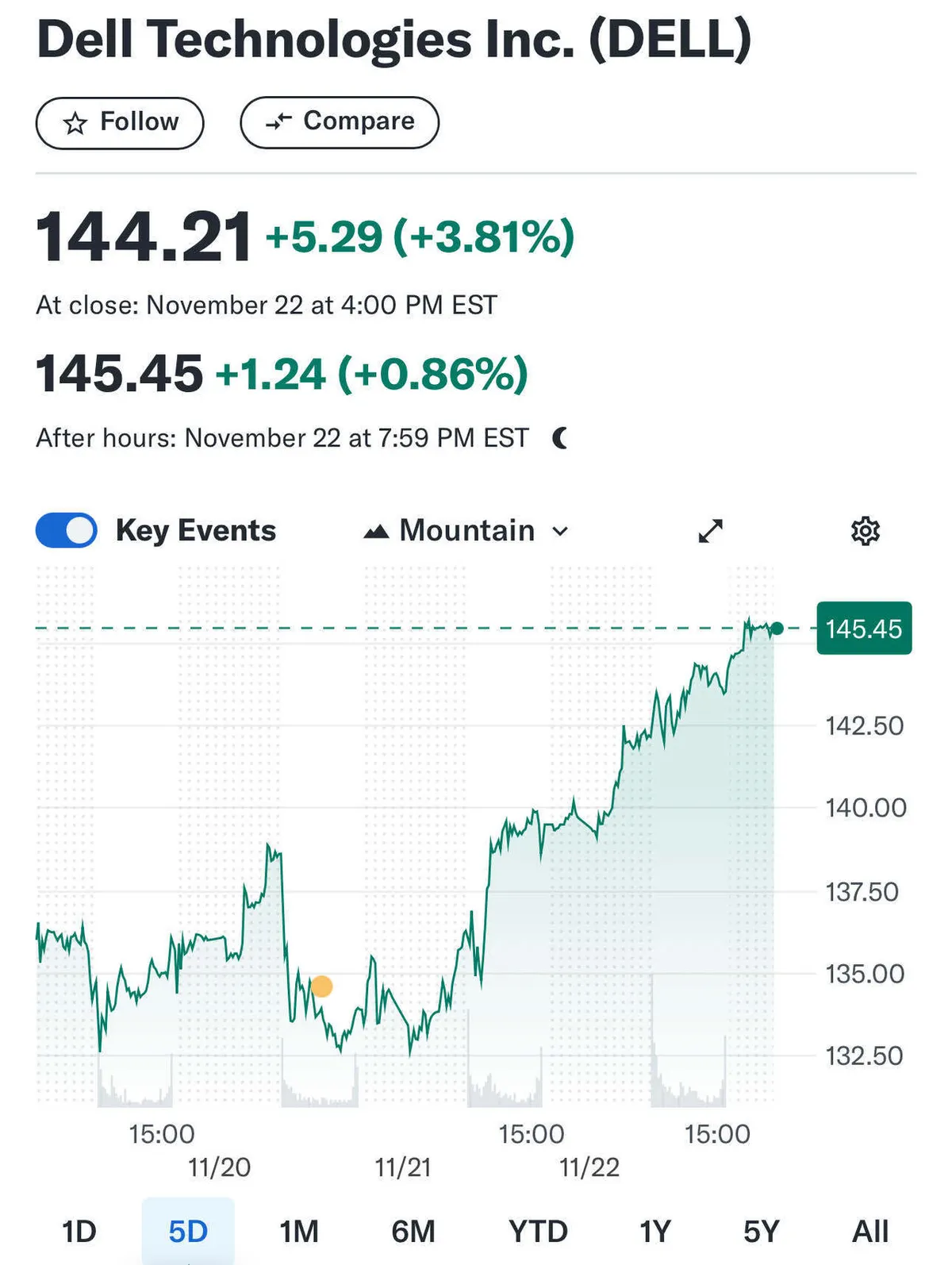
Task: Expand chart to fullscreen arrow icon
Action: [x=710, y=531]
